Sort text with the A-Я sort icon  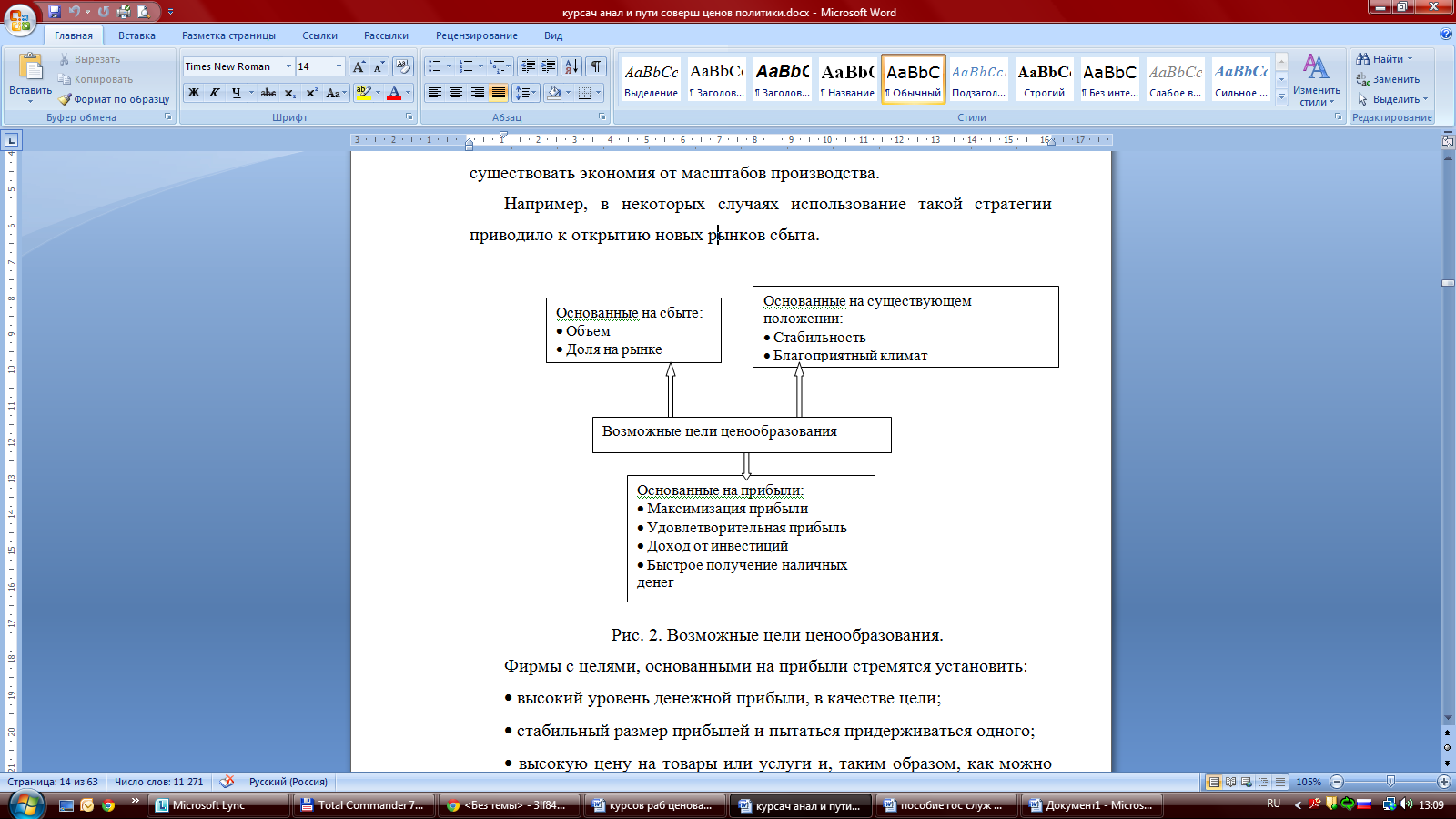(571, 66)
